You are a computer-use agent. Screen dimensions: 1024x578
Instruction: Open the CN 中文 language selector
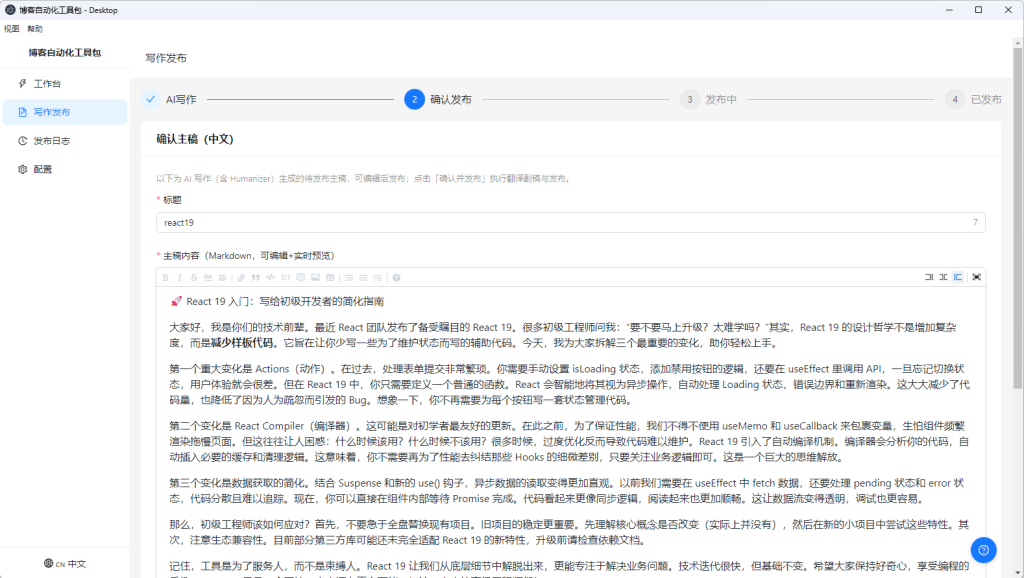pos(65,564)
